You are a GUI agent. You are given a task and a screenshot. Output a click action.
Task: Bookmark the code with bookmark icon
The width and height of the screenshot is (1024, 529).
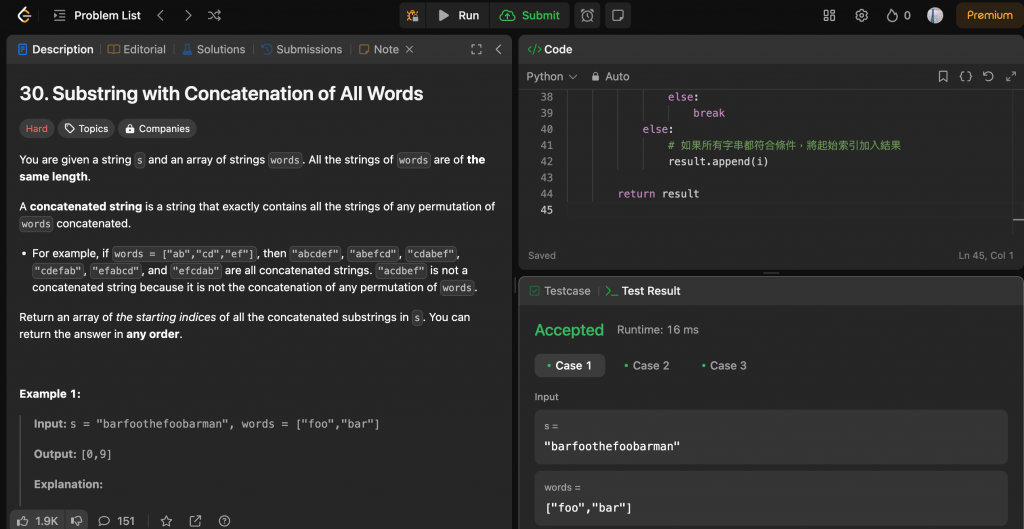click(943, 76)
